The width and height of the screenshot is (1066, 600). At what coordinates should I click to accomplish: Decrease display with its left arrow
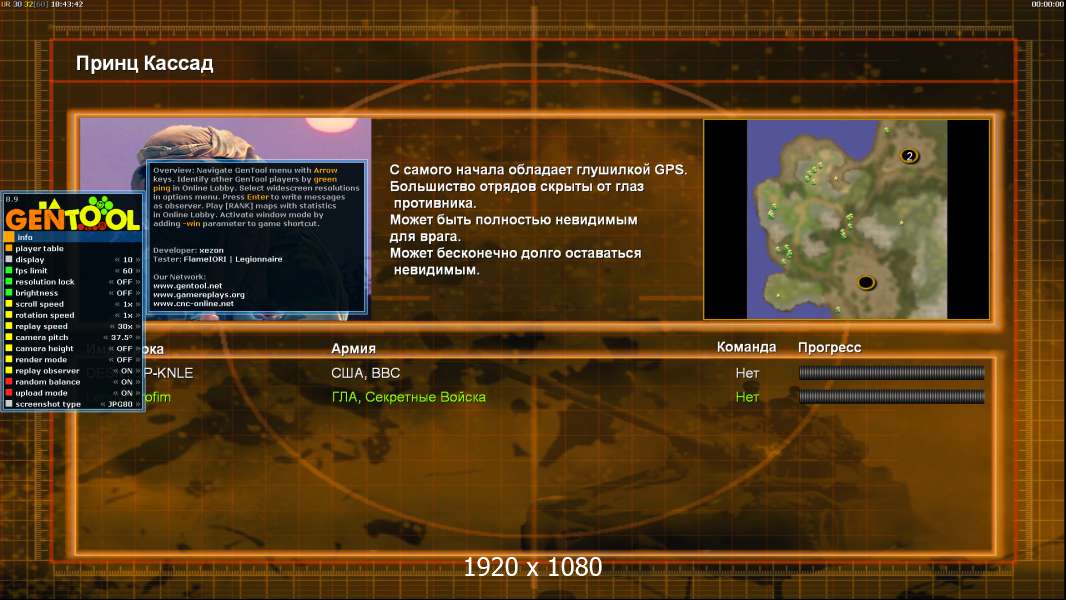click(117, 260)
